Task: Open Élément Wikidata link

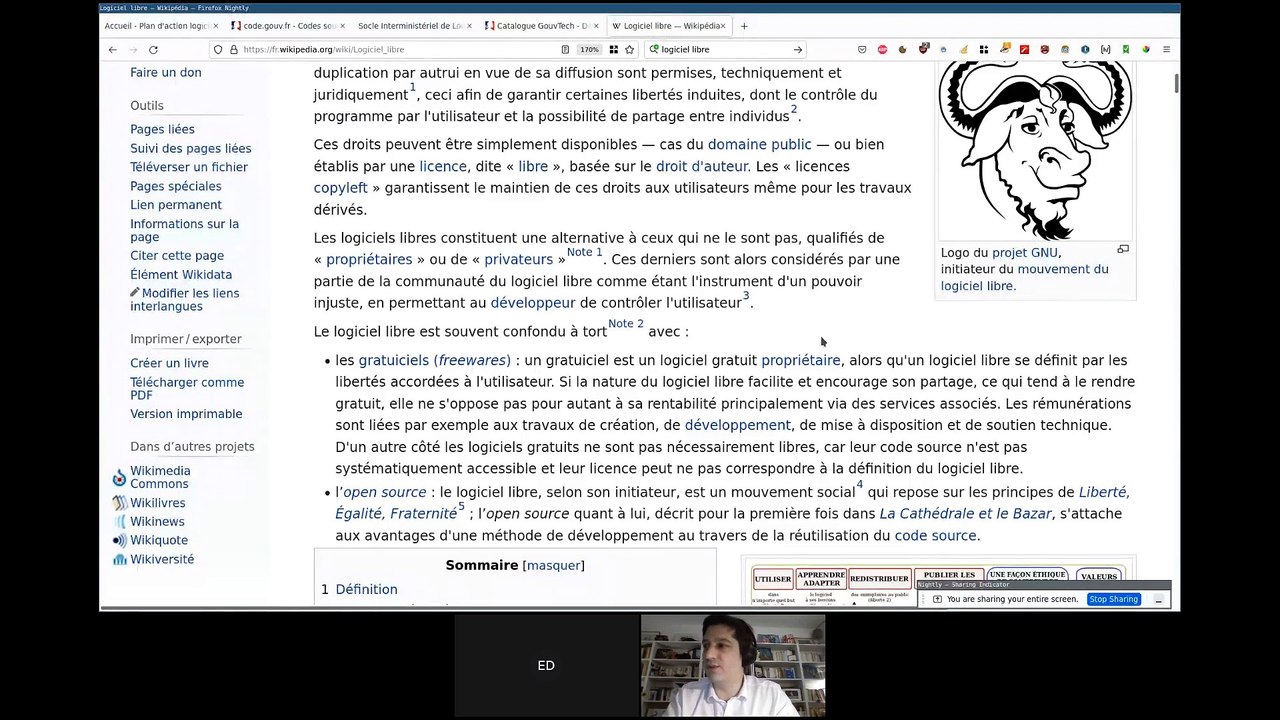Action: point(180,274)
